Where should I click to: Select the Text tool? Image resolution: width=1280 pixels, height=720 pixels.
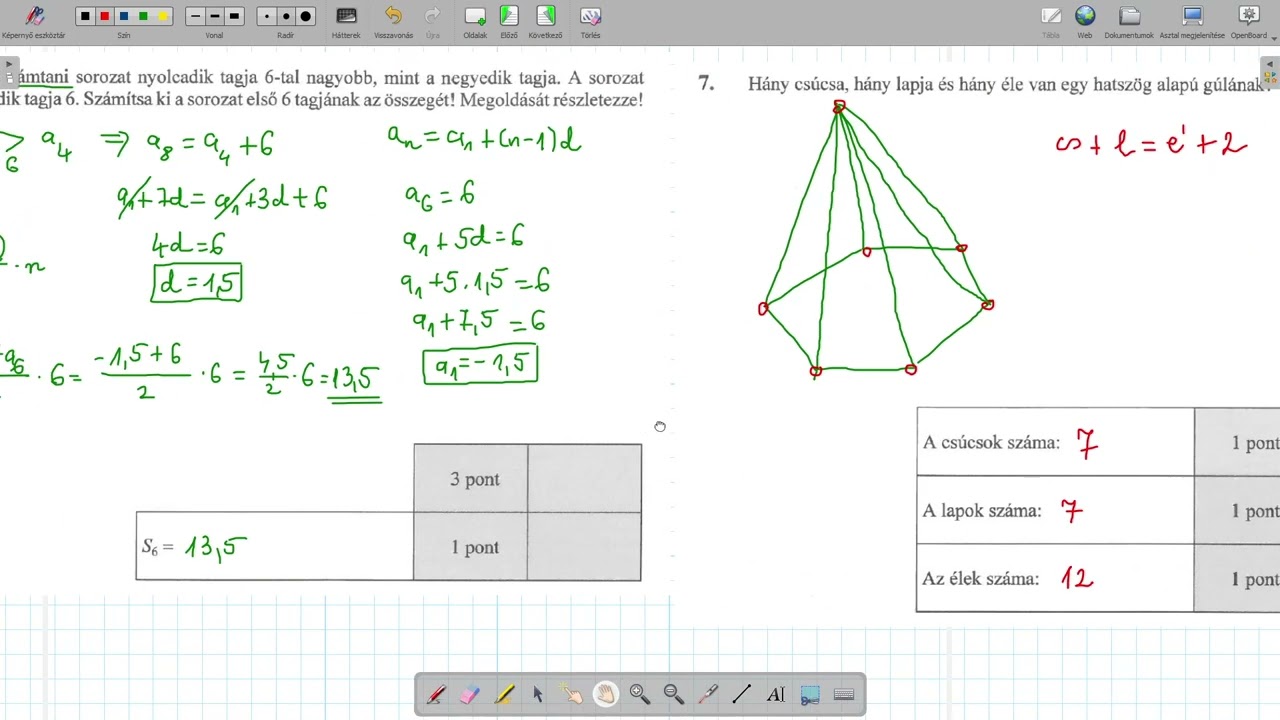(x=776, y=694)
